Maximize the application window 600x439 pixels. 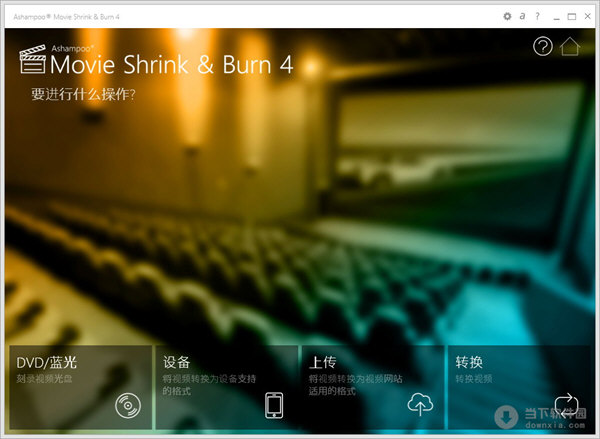click(x=572, y=16)
